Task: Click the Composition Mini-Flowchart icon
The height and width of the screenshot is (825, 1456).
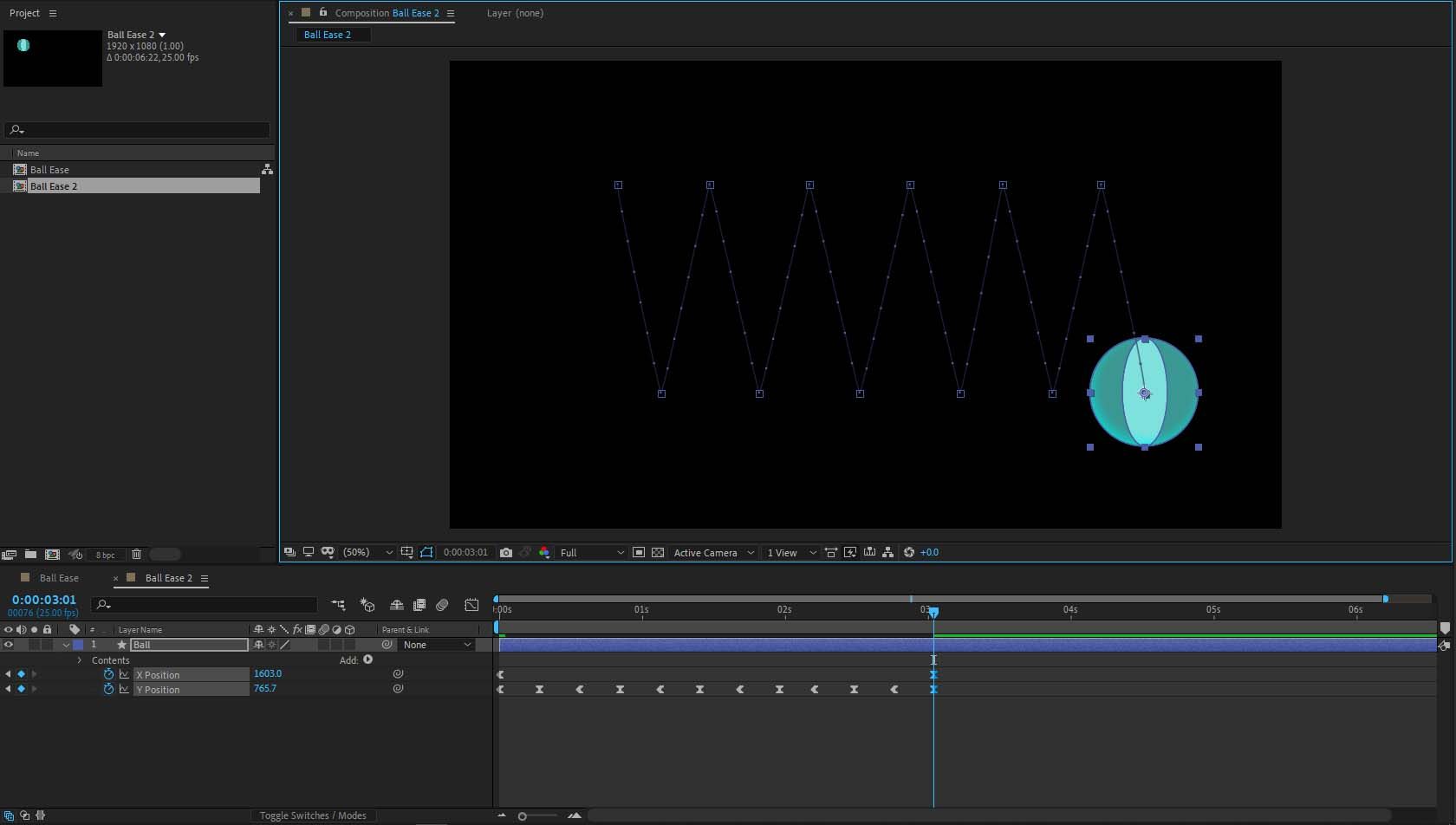Action: coord(338,605)
